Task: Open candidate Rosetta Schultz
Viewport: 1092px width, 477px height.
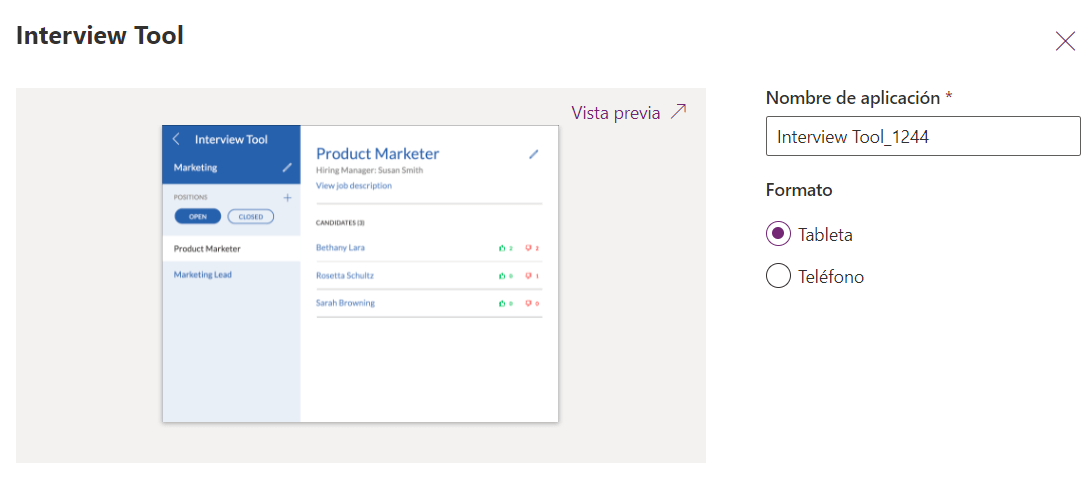Action: point(345,275)
